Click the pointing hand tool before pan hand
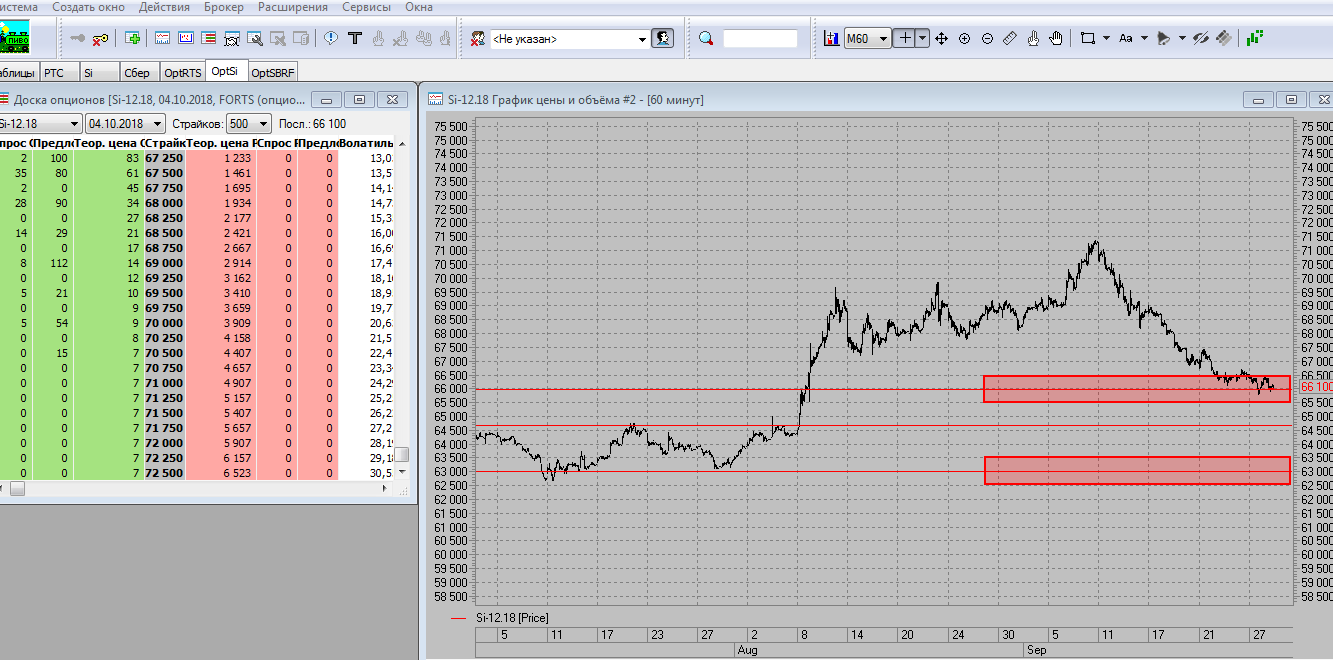This screenshot has height=660, width=1333. pos(1035,38)
